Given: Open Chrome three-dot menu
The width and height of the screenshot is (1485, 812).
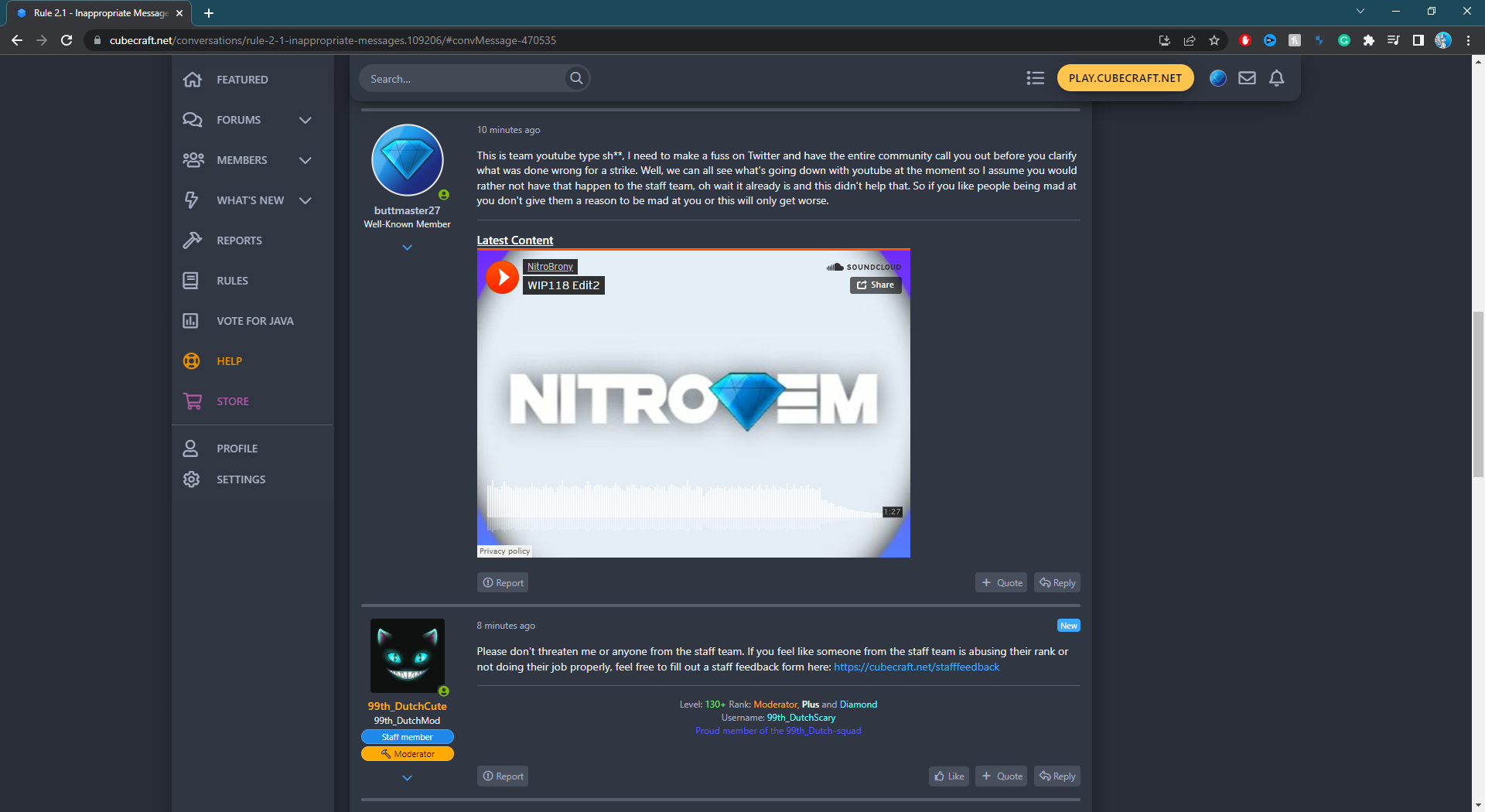Looking at the screenshot, I should click(x=1468, y=40).
